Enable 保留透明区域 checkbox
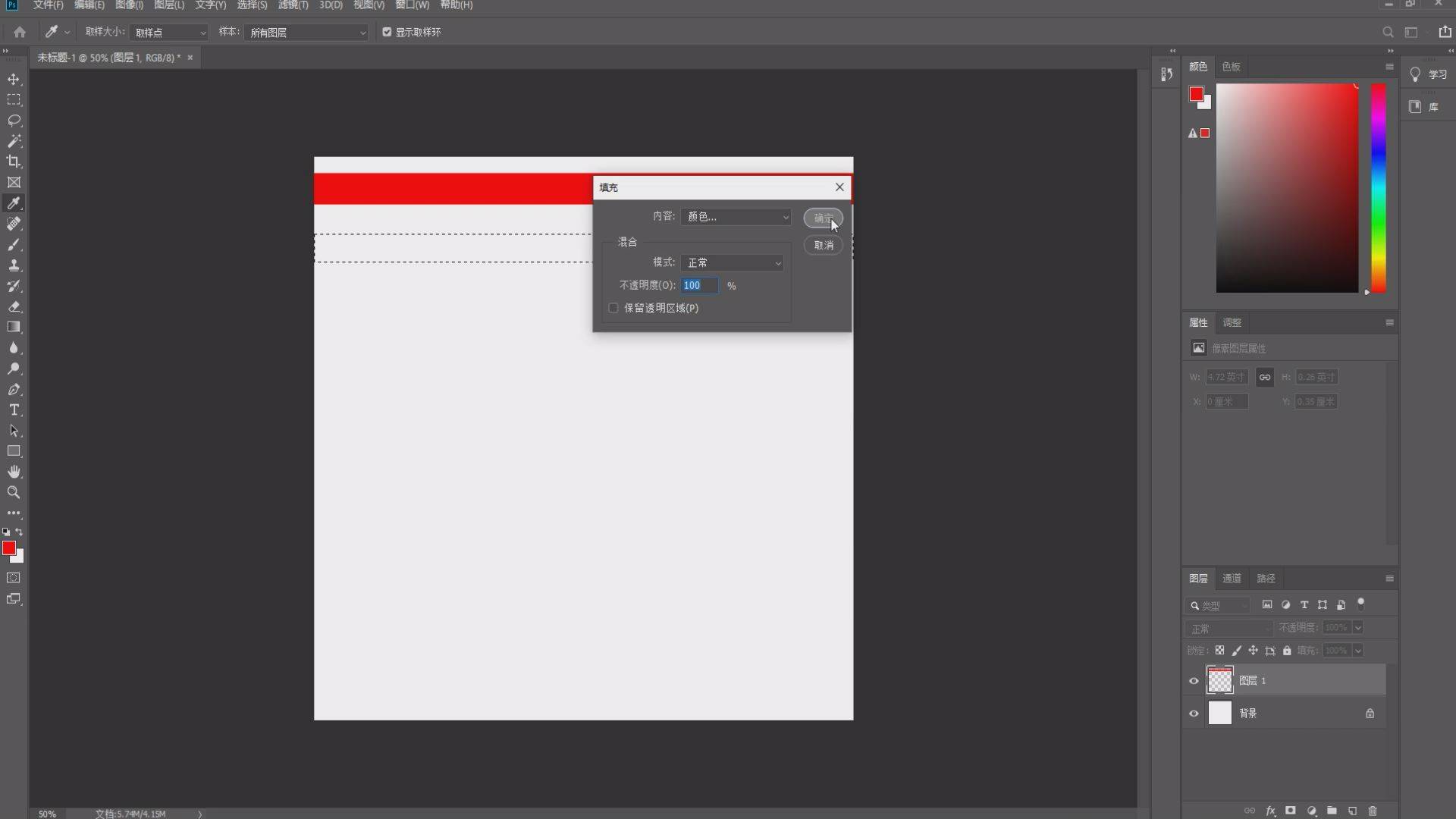The height and width of the screenshot is (819, 1456). click(x=613, y=308)
